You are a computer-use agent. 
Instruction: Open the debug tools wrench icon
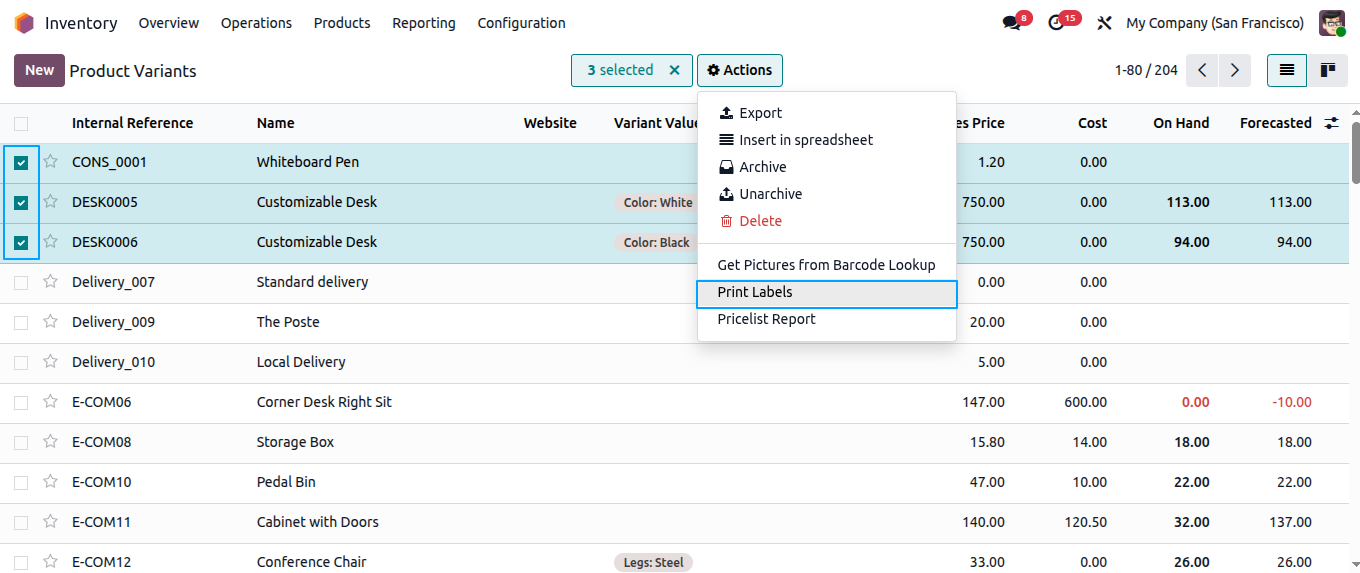pyautogui.click(x=1104, y=23)
